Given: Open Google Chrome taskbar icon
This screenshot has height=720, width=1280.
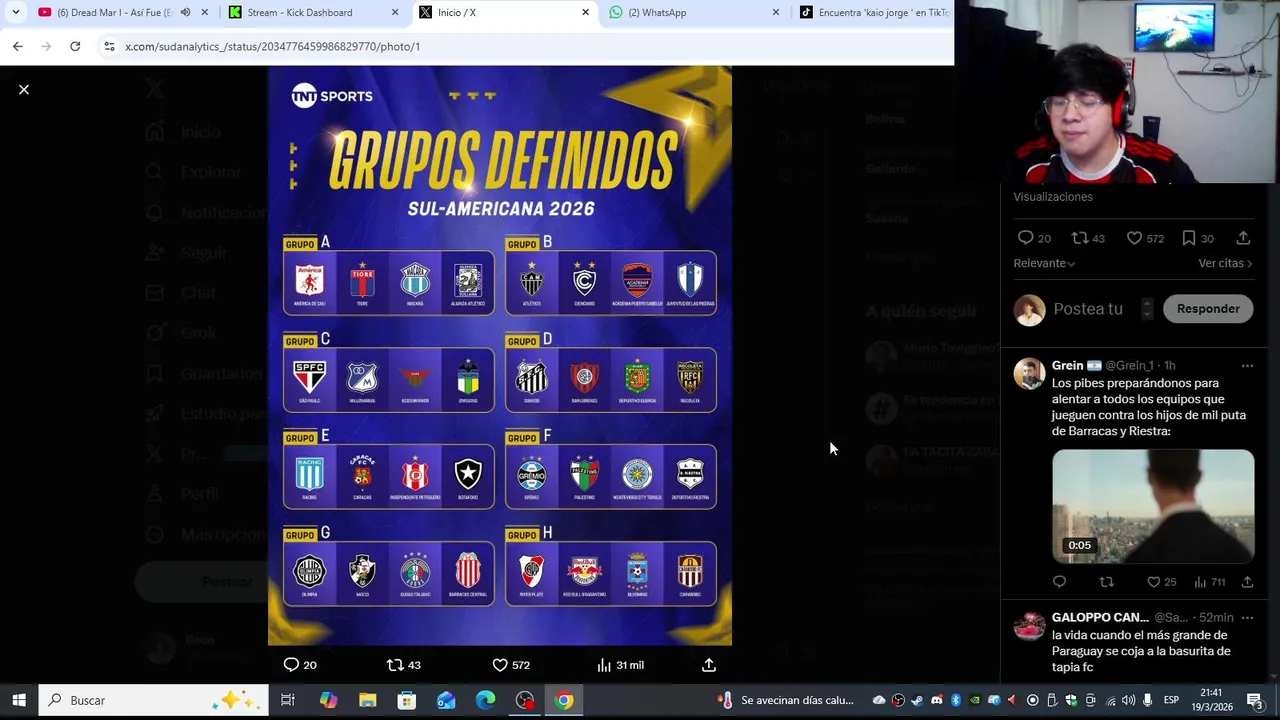Looking at the screenshot, I should 564,700.
